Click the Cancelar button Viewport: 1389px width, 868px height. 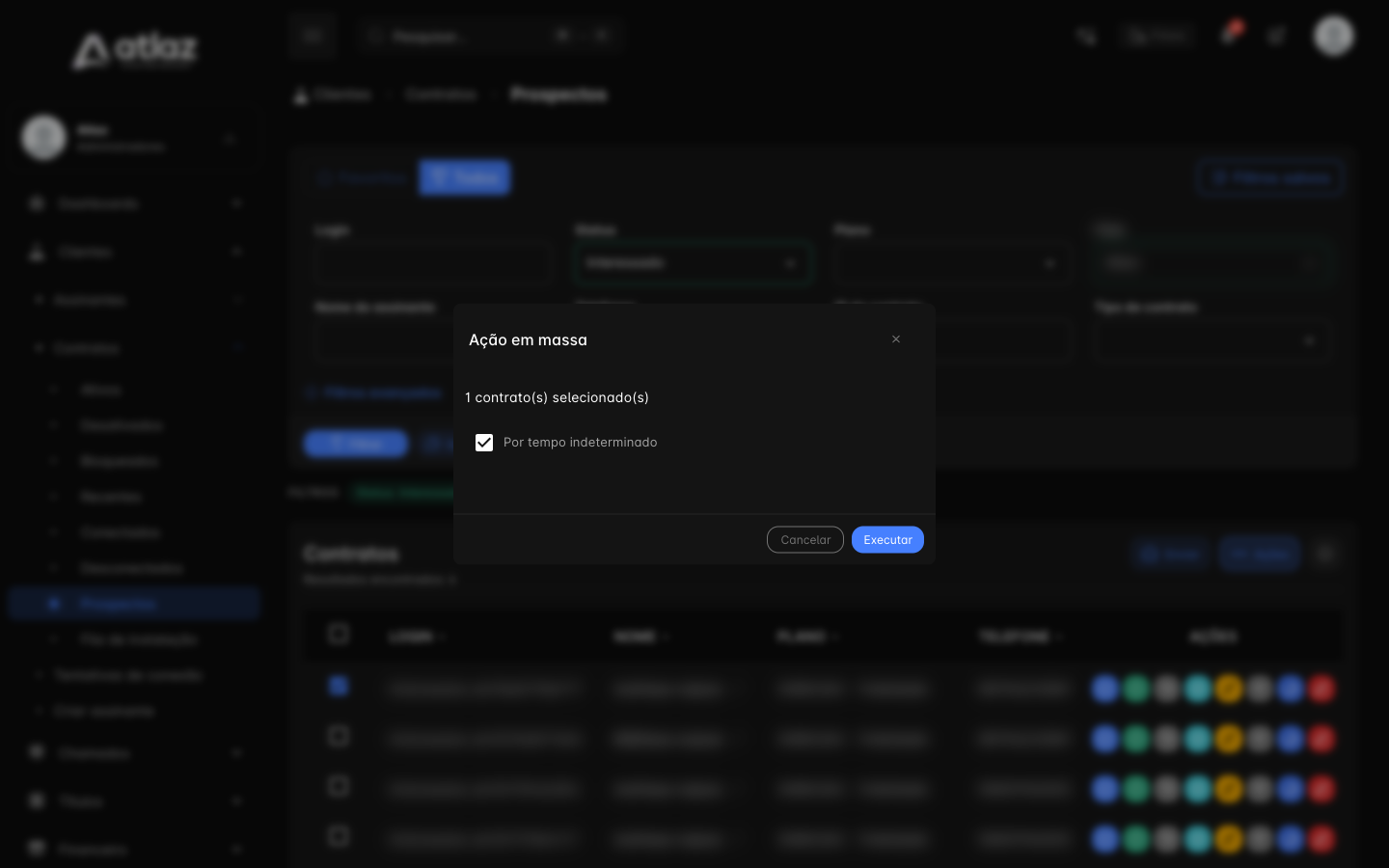tap(805, 540)
